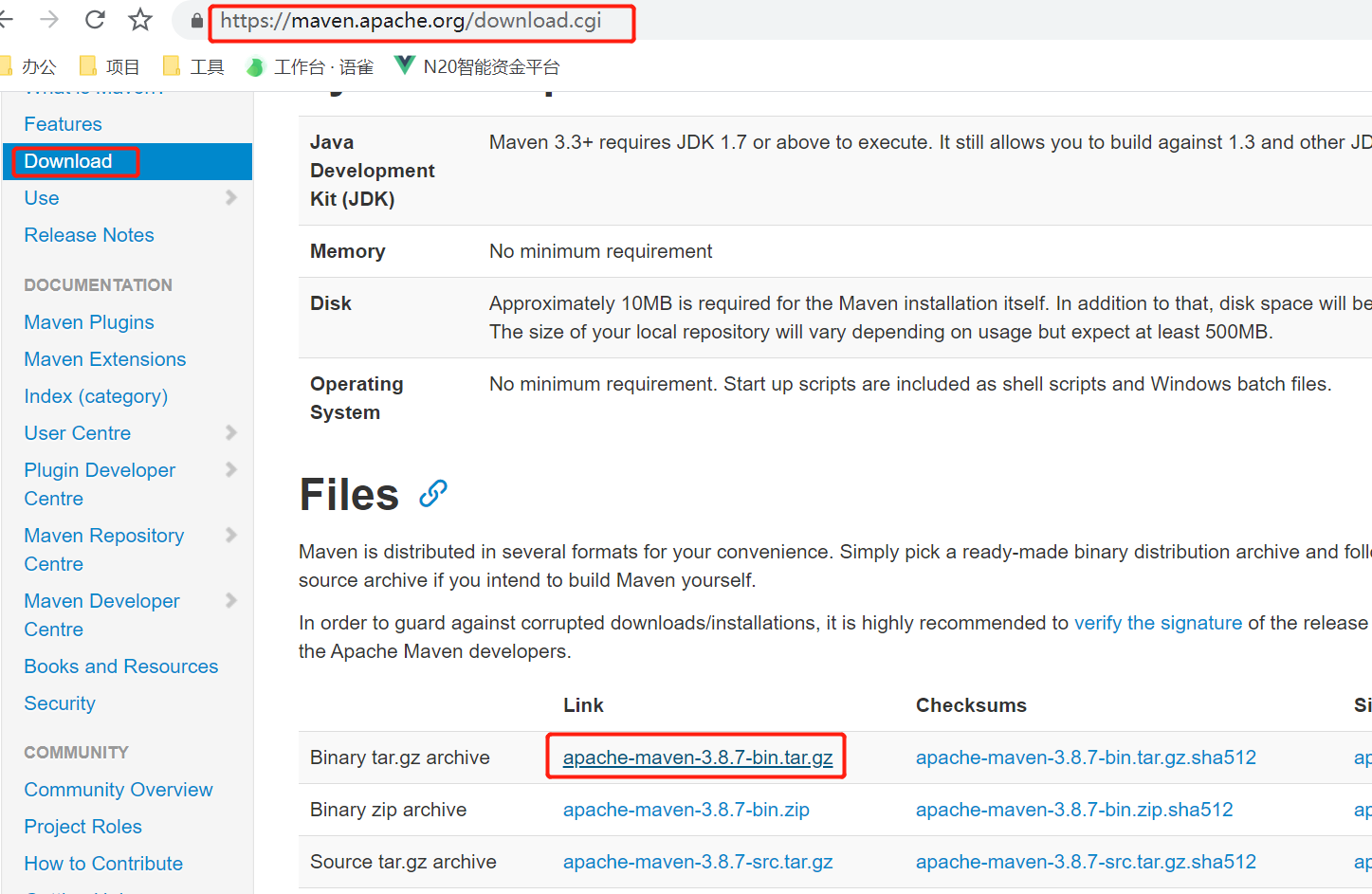Open the Features sidebar item
Screen dimensions: 1372x894
[x=63, y=124]
